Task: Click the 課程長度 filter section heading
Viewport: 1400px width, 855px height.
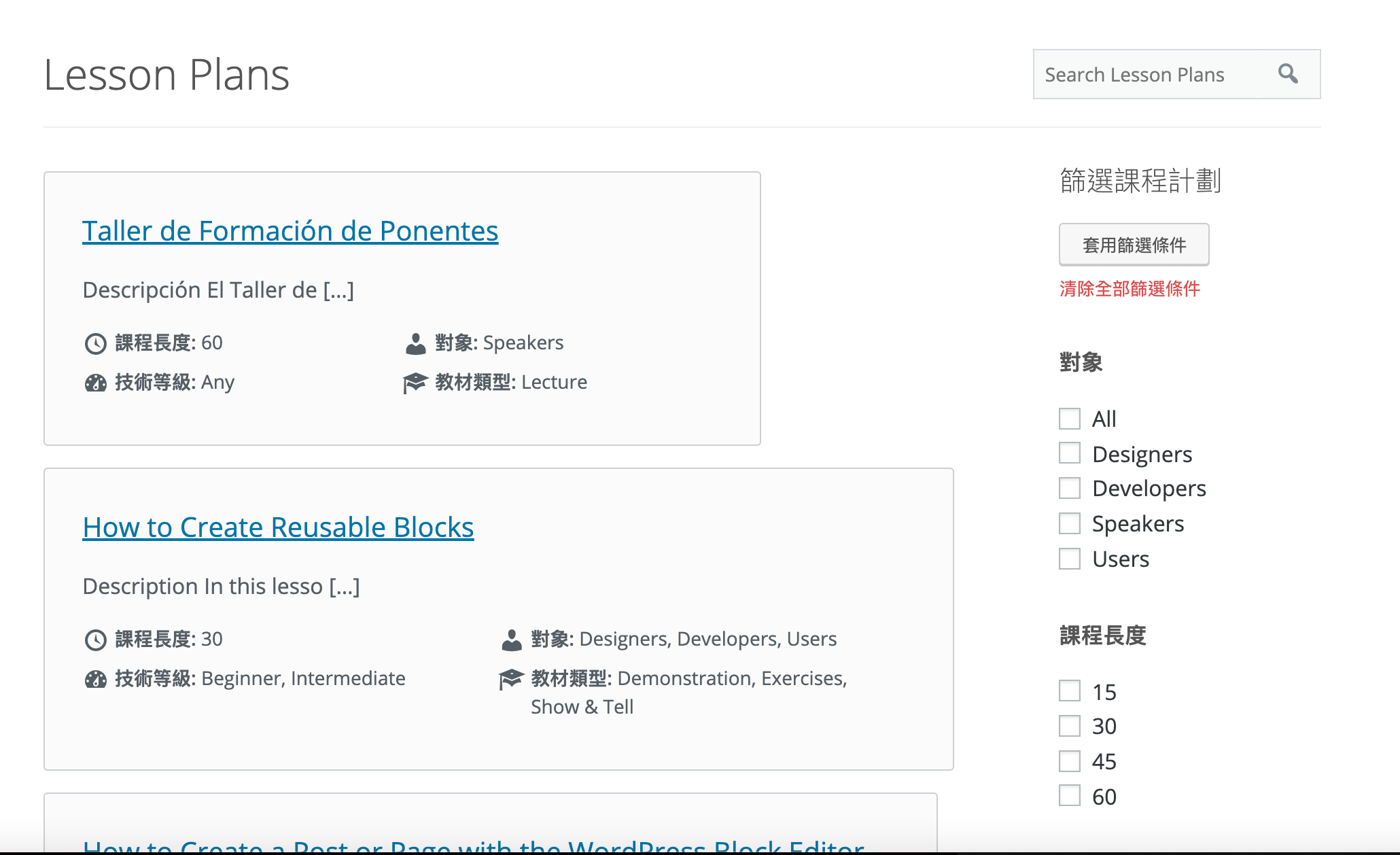Action: pyautogui.click(x=1102, y=635)
